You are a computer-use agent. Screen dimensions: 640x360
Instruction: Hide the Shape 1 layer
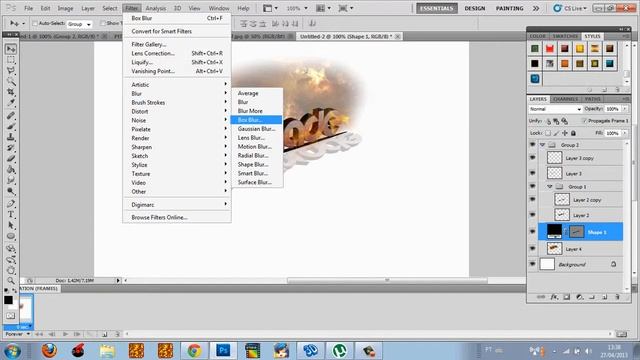point(532,231)
